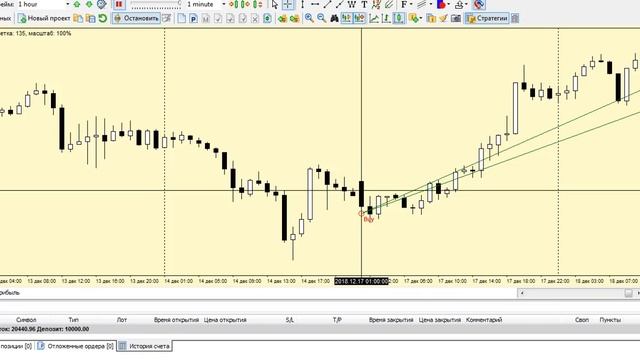The width and height of the screenshot is (640, 360).
Task: Toggle the highlighted chart-shift icon left of auto-scroll
Action: 347,18
